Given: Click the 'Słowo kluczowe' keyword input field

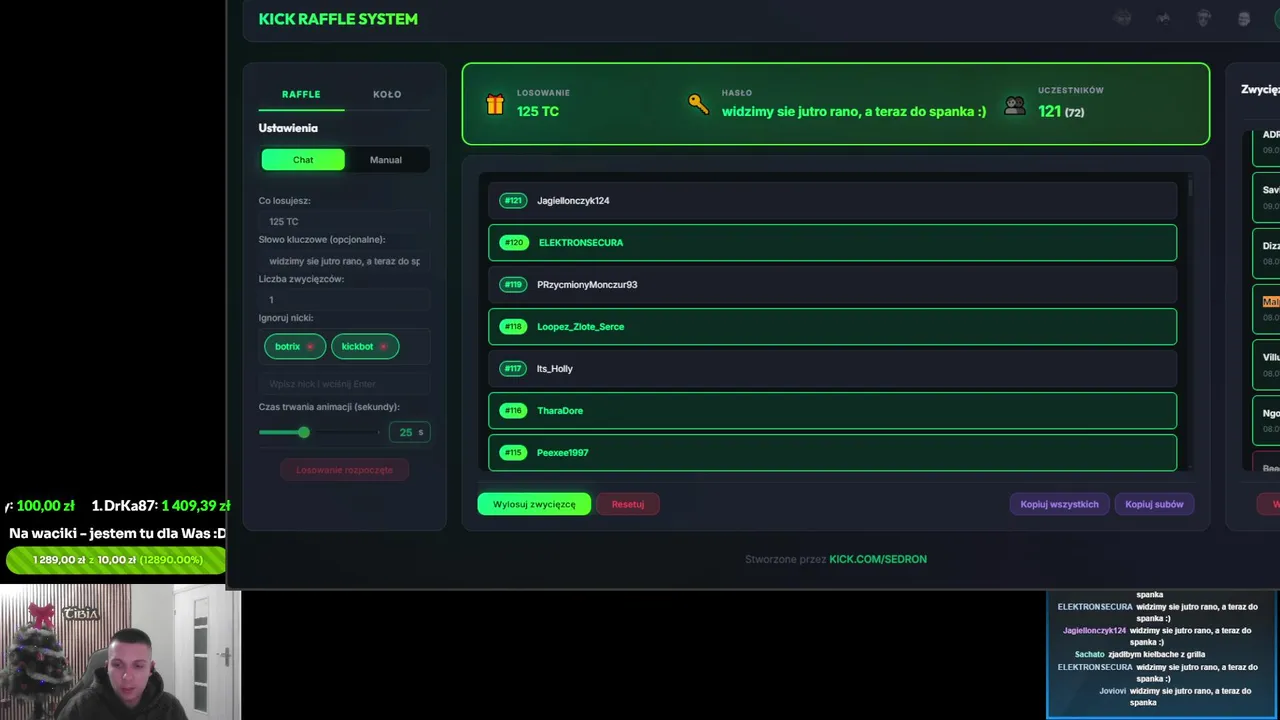Looking at the screenshot, I should coord(344,261).
